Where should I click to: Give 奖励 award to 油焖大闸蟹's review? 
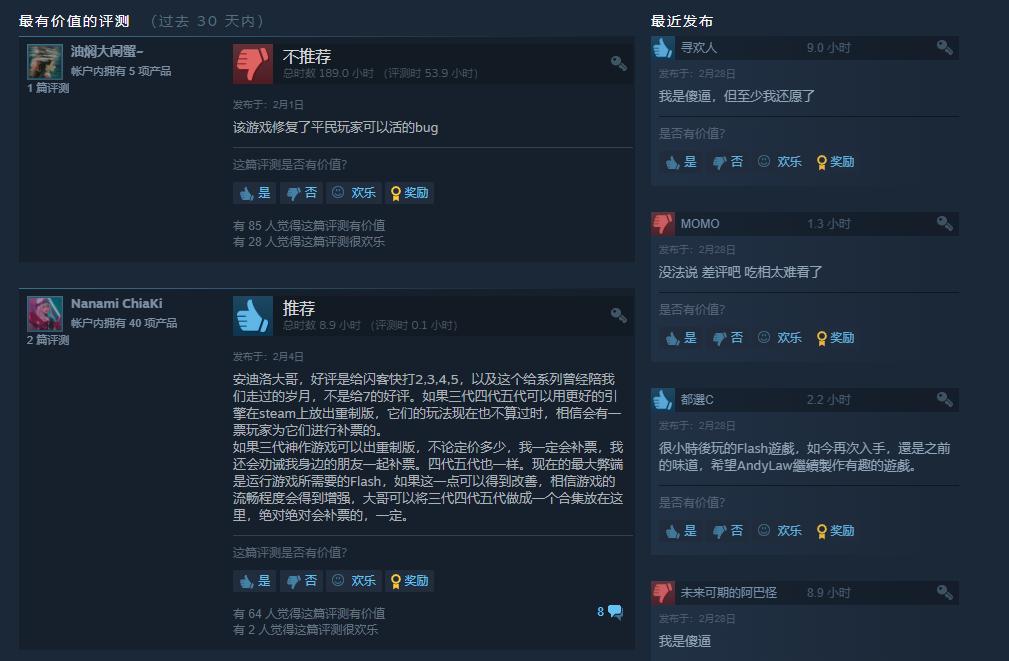point(409,193)
